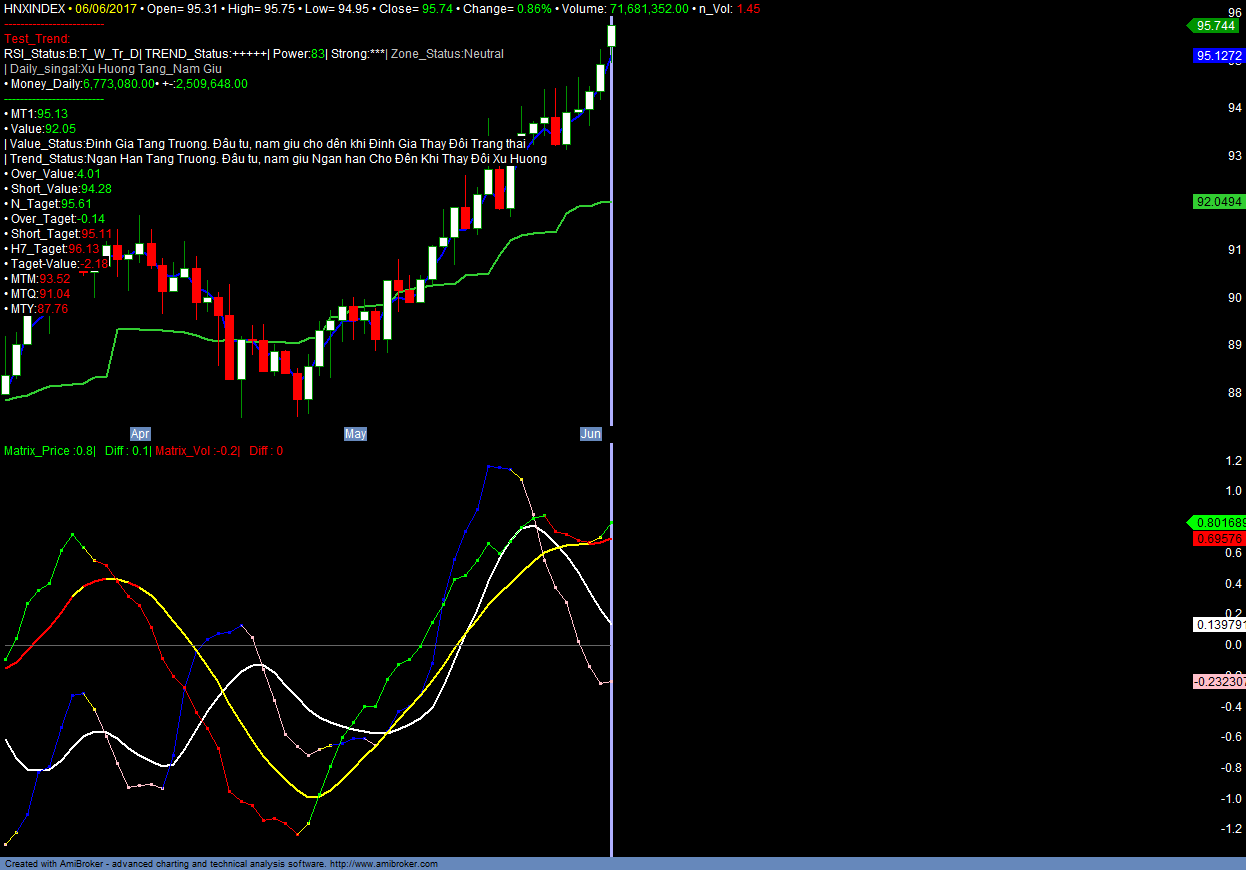
Task: Click the Money_Daily value text
Action: [125, 84]
